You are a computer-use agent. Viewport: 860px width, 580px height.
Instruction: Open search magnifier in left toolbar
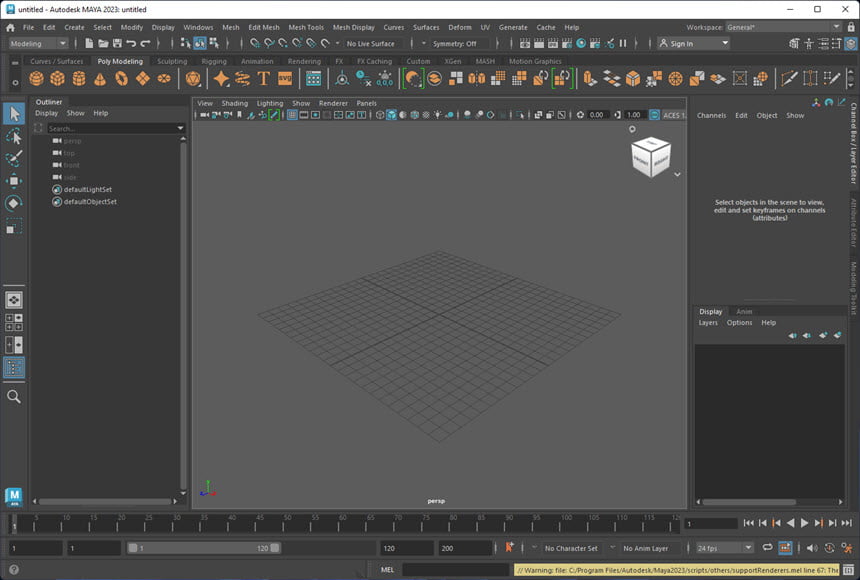coord(14,397)
